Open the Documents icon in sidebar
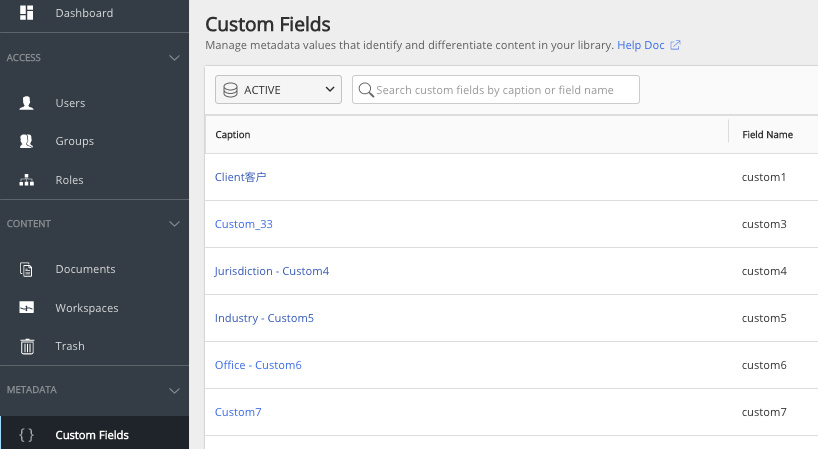Viewport: 818px width, 449px height. [x=27, y=269]
